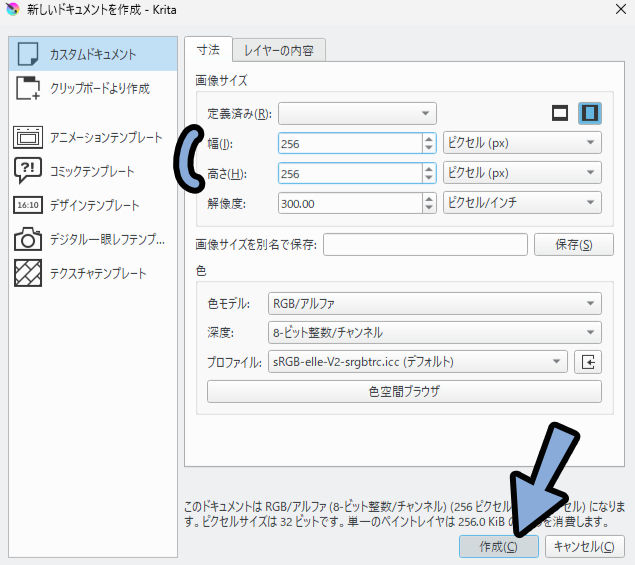Screen dimensions: 635x565
Task: Open the Texture Templates pattern icon
Action: [x=28, y=273]
